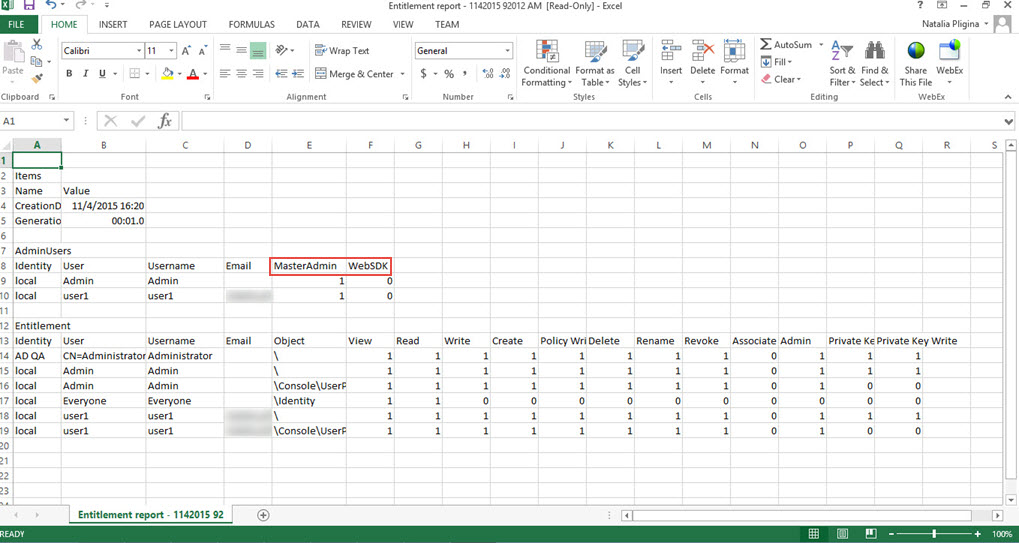Screen dimensions: 1019x543
Task: Open the General number format dropdown
Action: click(507, 51)
